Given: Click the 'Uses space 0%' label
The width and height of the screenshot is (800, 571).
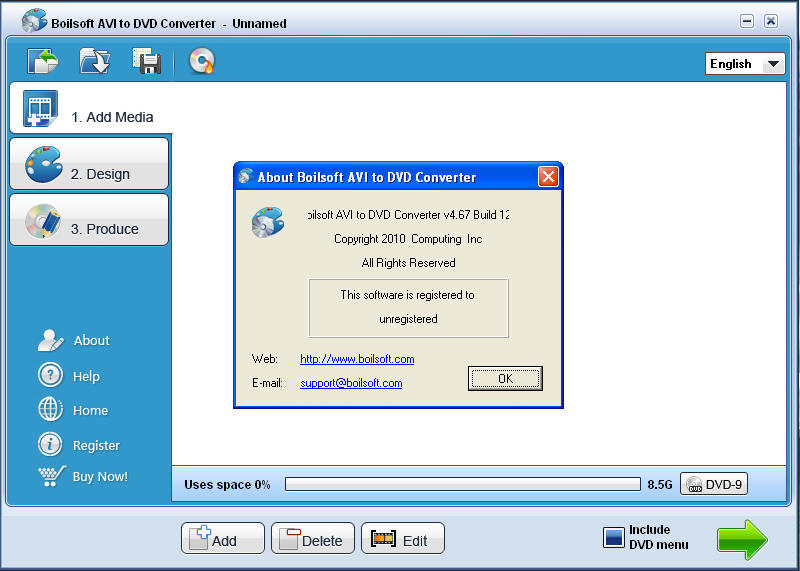Looking at the screenshot, I should (227, 485).
